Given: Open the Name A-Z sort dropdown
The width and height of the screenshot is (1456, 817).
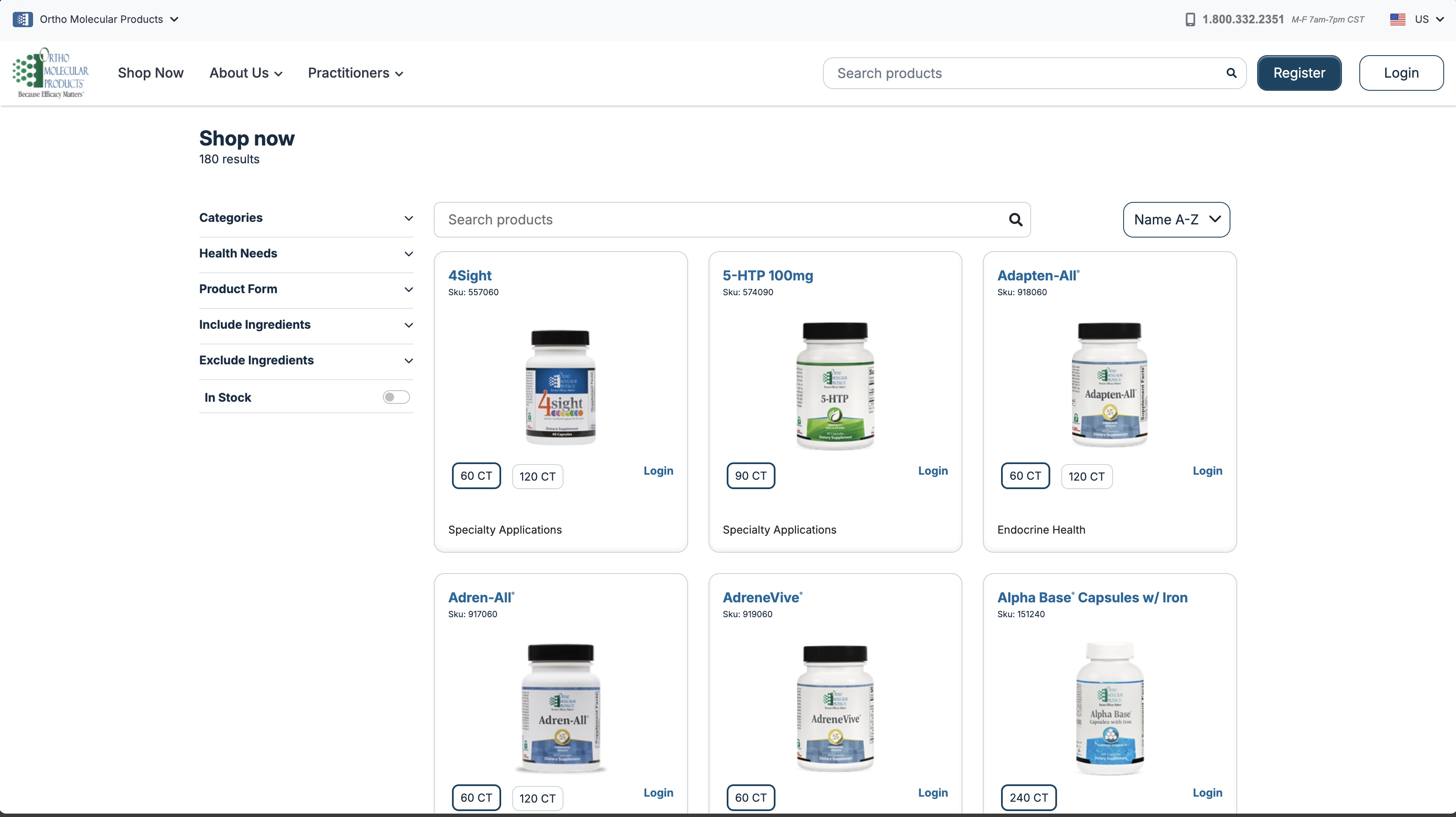Looking at the screenshot, I should click(1176, 219).
